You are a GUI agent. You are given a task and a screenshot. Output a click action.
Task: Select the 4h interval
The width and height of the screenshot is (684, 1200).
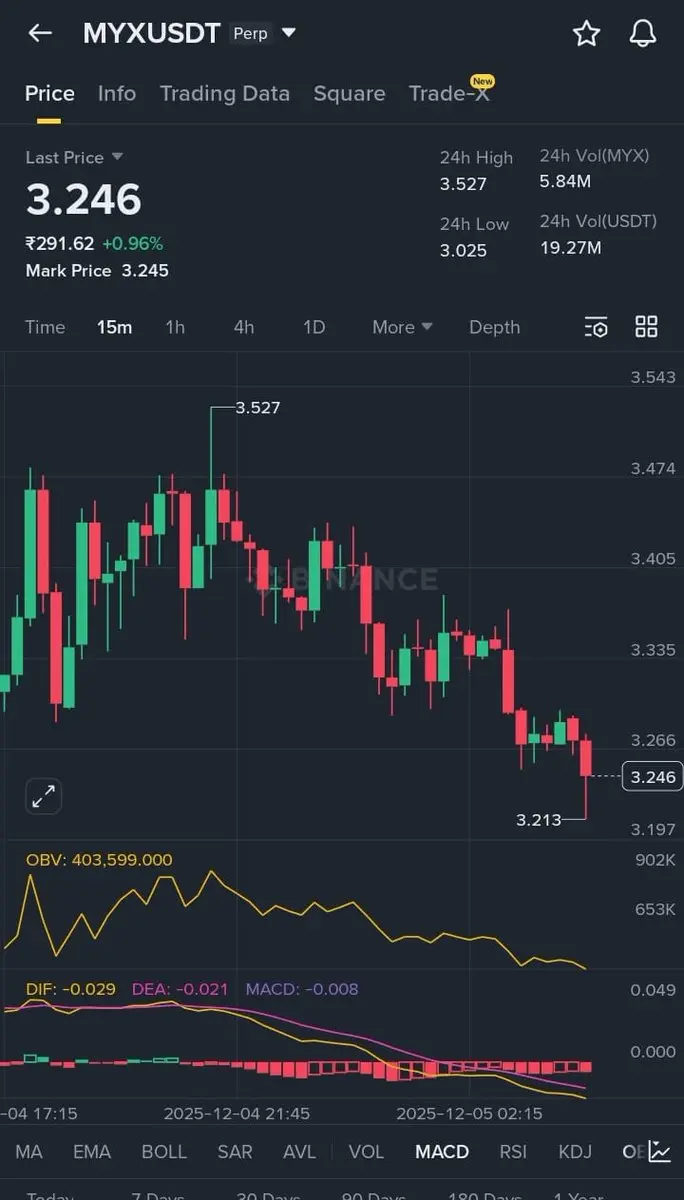pyautogui.click(x=244, y=327)
